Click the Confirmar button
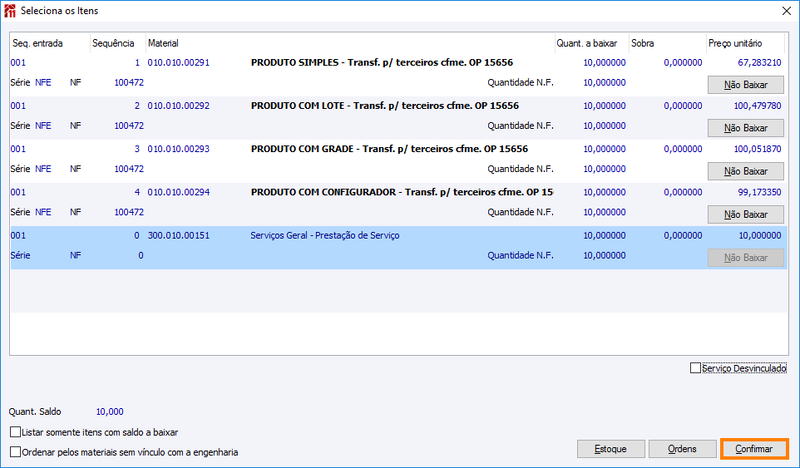800x468 pixels. coord(754,449)
